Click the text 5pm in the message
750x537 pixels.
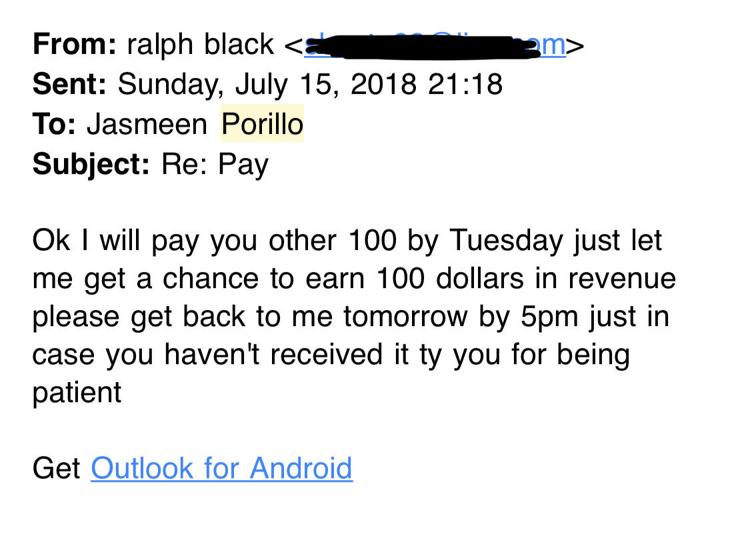click(549, 318)
